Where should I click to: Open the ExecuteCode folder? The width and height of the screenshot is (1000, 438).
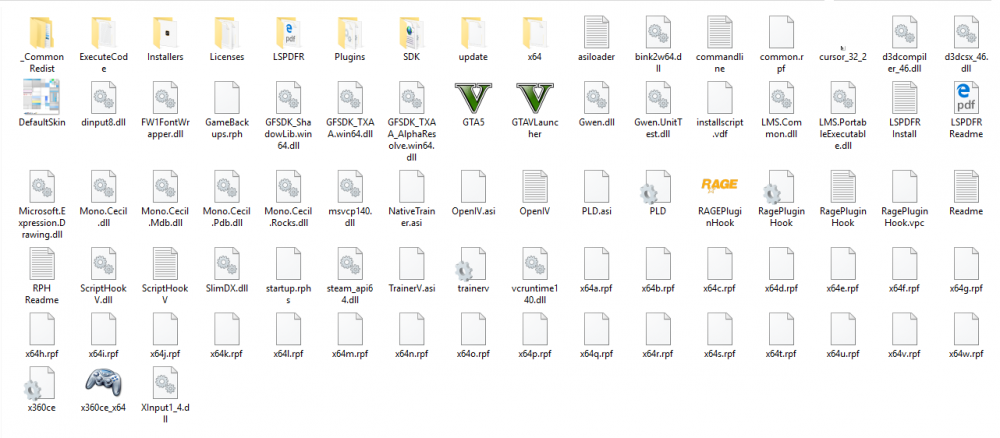[103, 33]
